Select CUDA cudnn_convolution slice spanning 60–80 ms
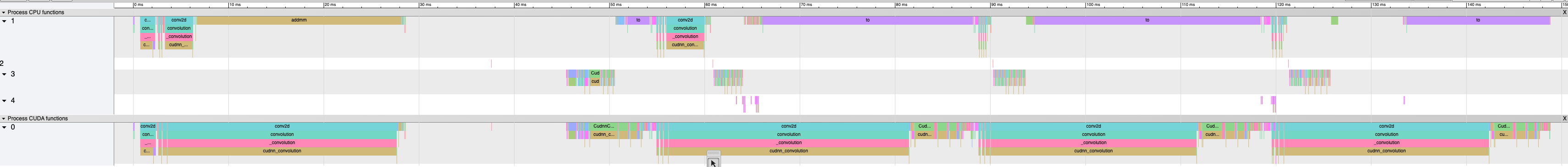The image size is (1568, 167). (788, 151)
